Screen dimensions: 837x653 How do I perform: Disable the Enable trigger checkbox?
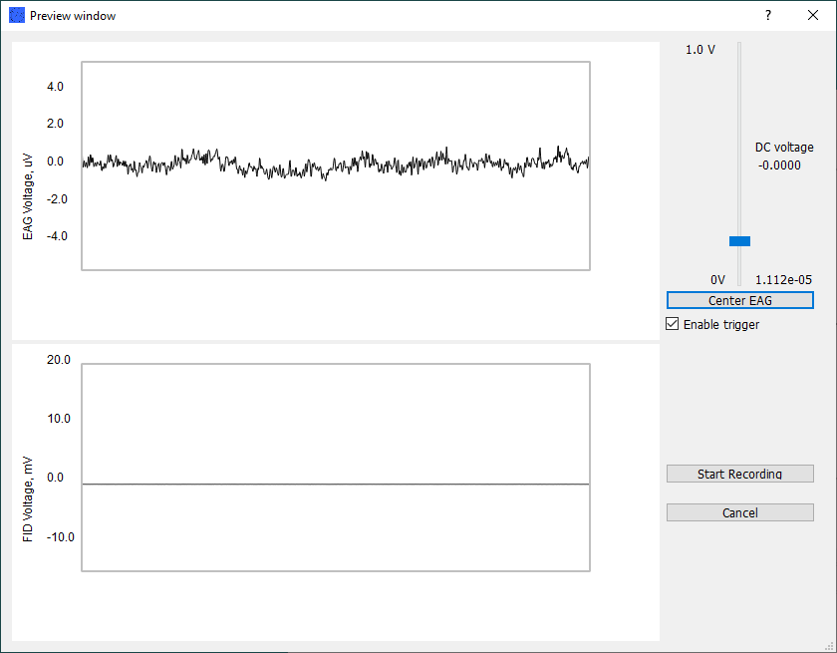pos(673,324)
